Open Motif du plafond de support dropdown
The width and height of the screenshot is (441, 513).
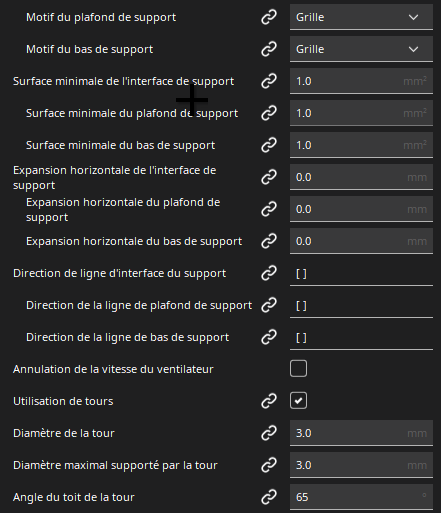(x=361, y=17)
